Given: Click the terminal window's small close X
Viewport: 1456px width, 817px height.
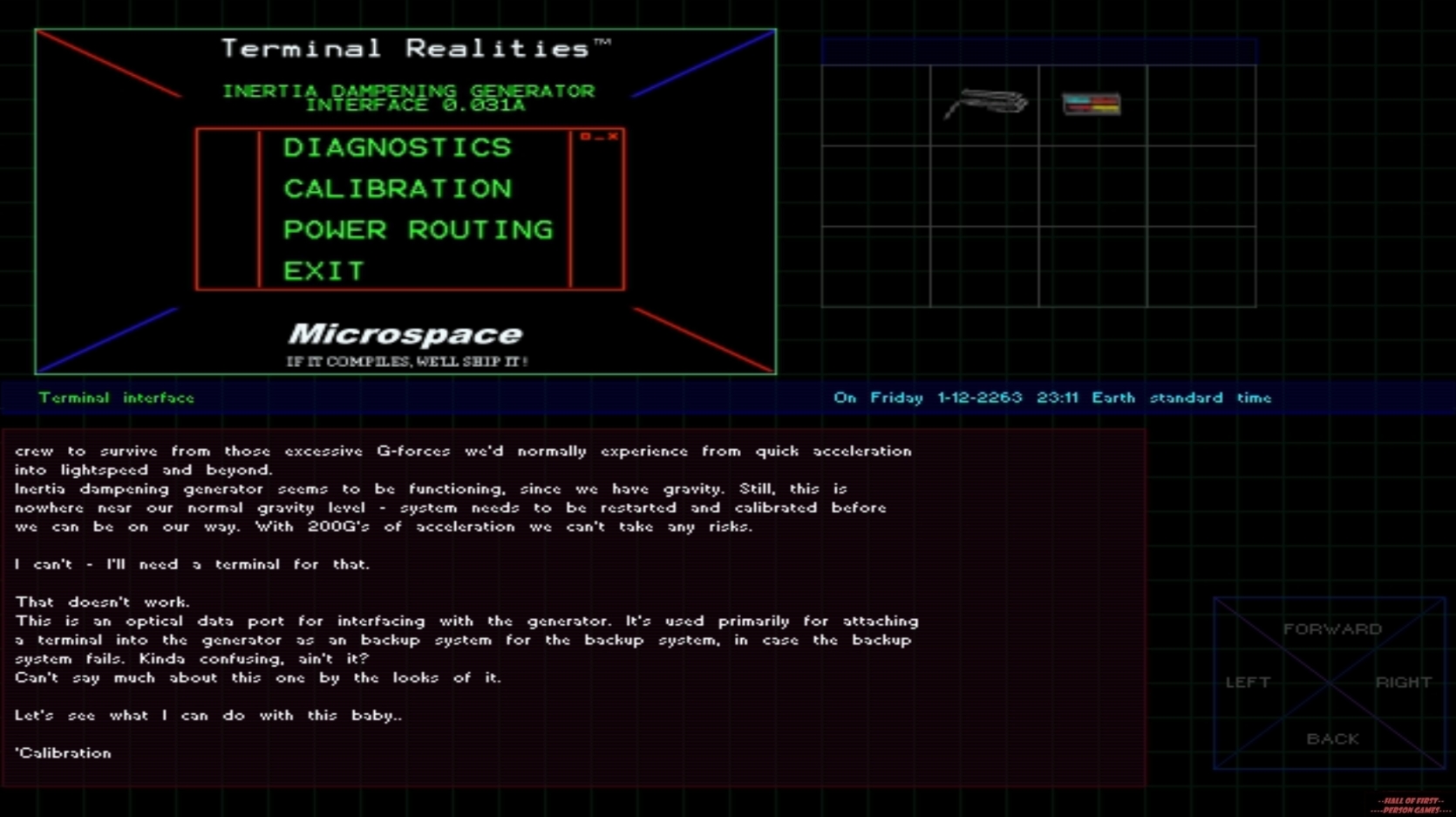Looking at the screenshot, I should 613,136.
